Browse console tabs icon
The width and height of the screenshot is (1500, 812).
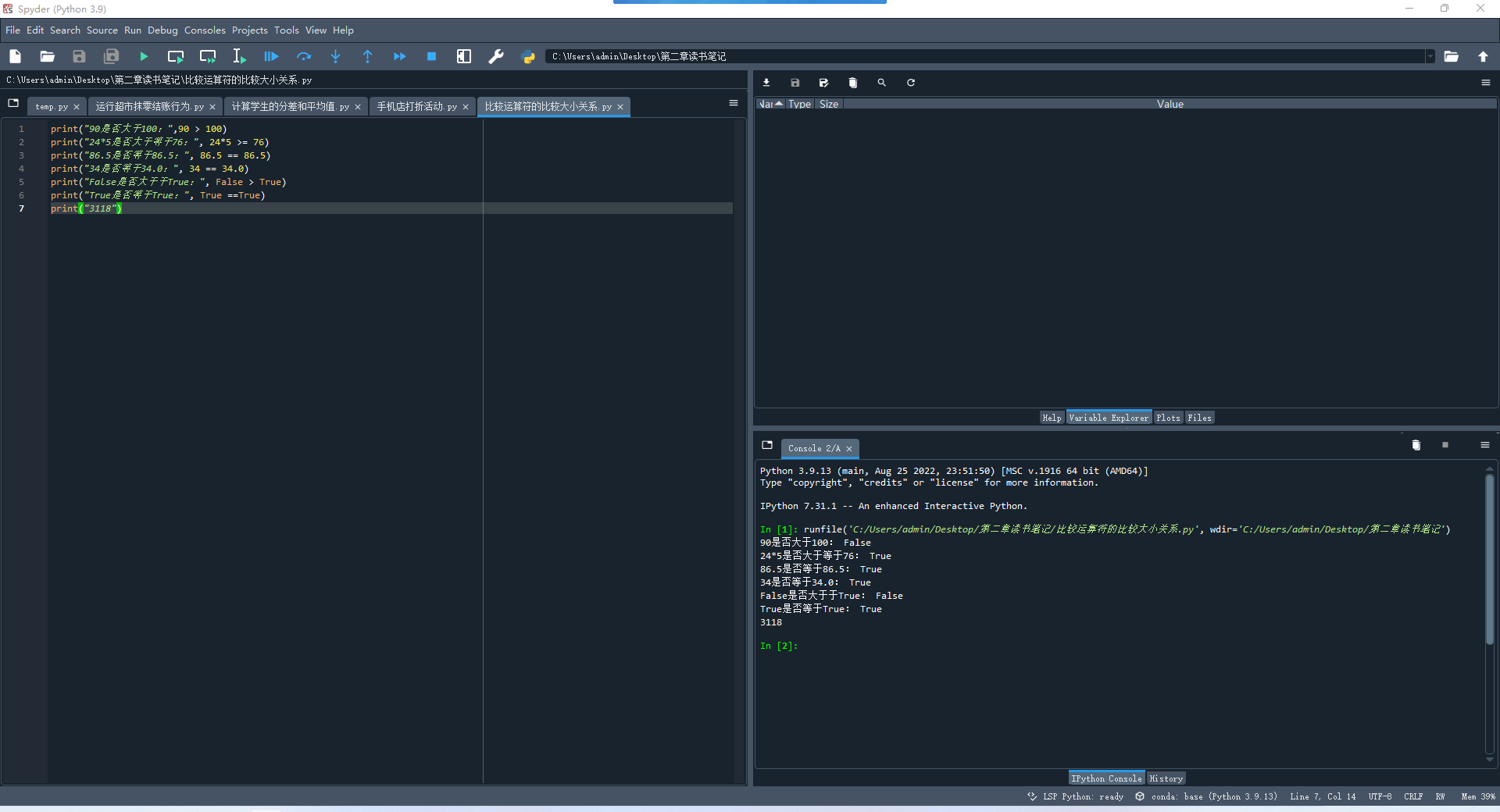click(x=767, y=445)
